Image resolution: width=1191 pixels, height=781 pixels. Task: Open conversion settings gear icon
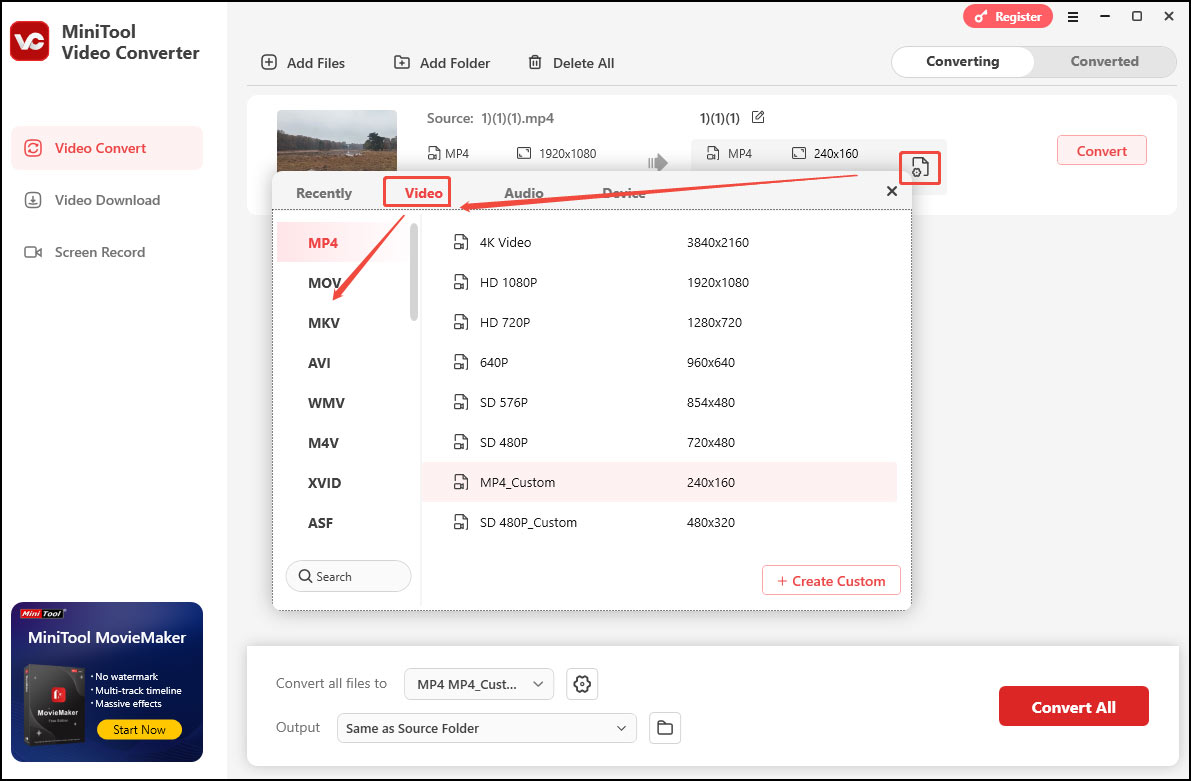pyautogui.click(x=582, y=684)
